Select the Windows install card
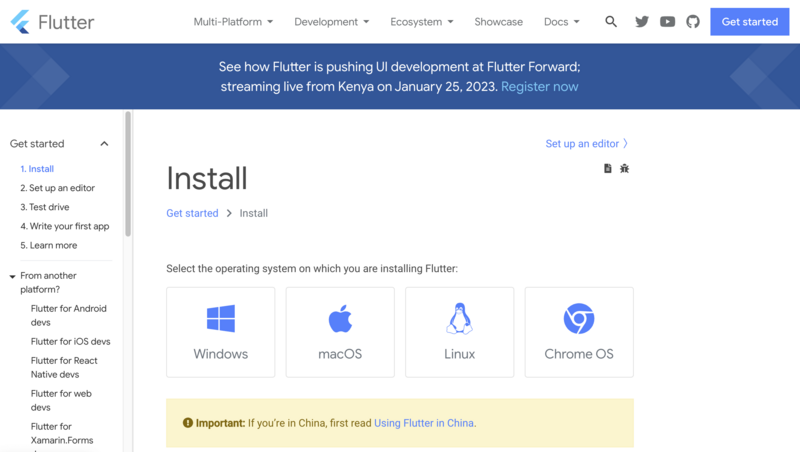 220,332
